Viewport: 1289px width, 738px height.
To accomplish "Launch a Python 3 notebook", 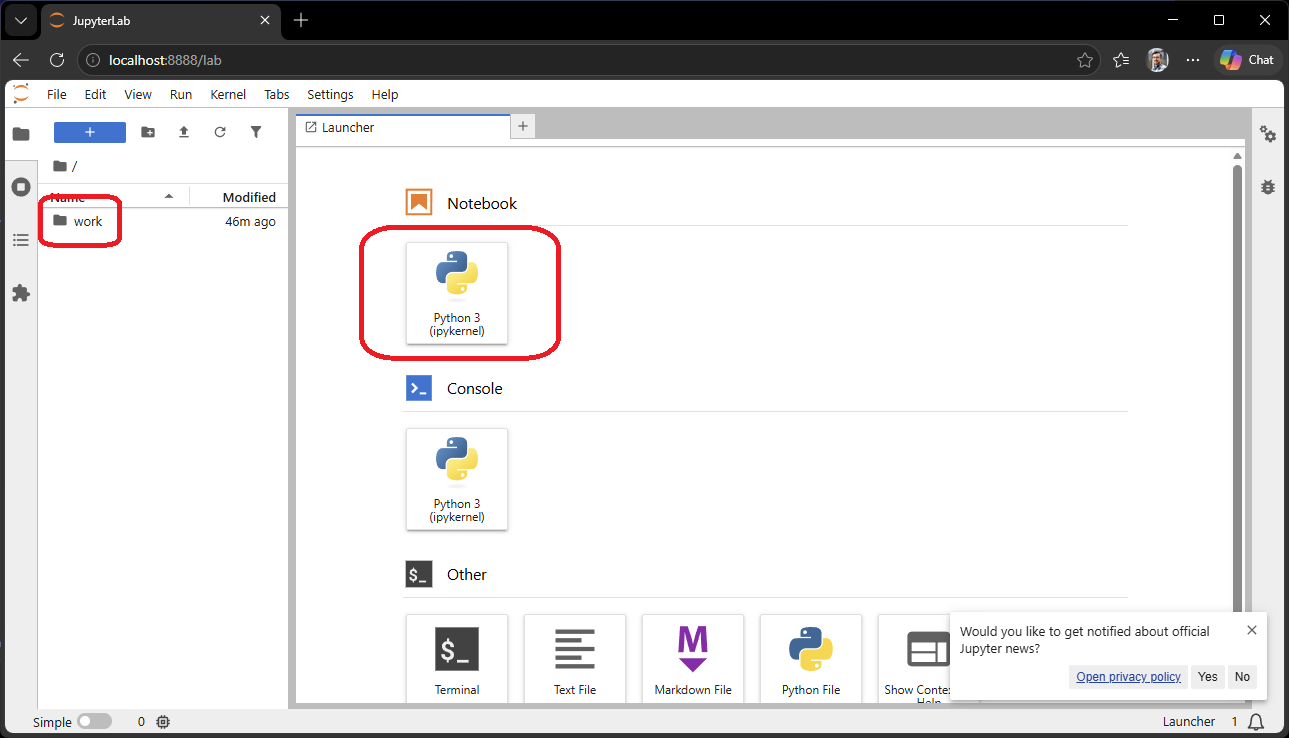I will pyautogui.click(x=457, y=293).
